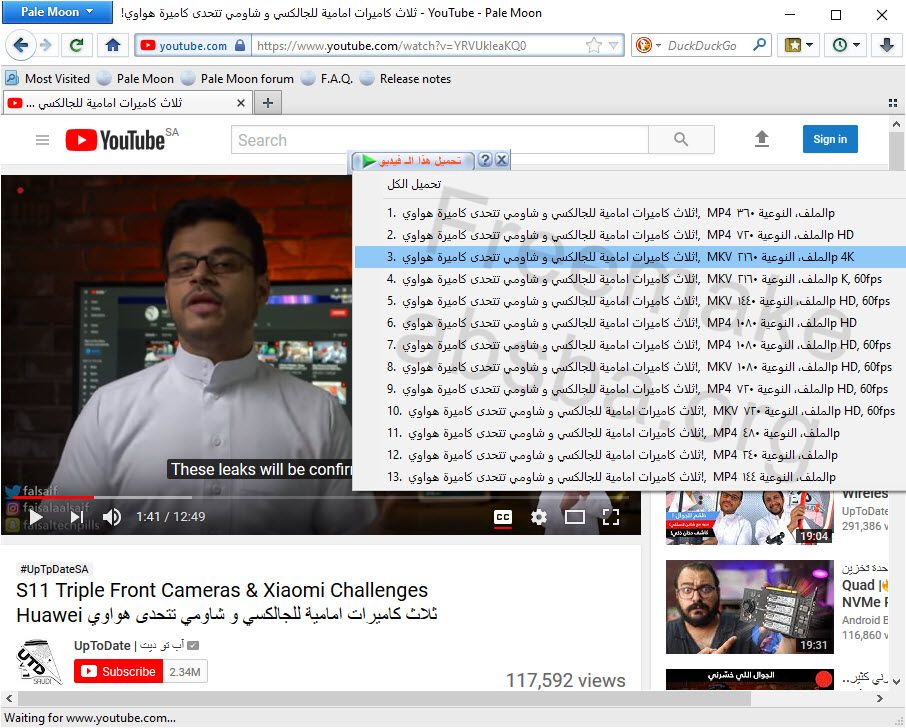The width and height of the screenshot is (906, 728).
Task: Click the red Subscribe button
Action: coord(118,671)
